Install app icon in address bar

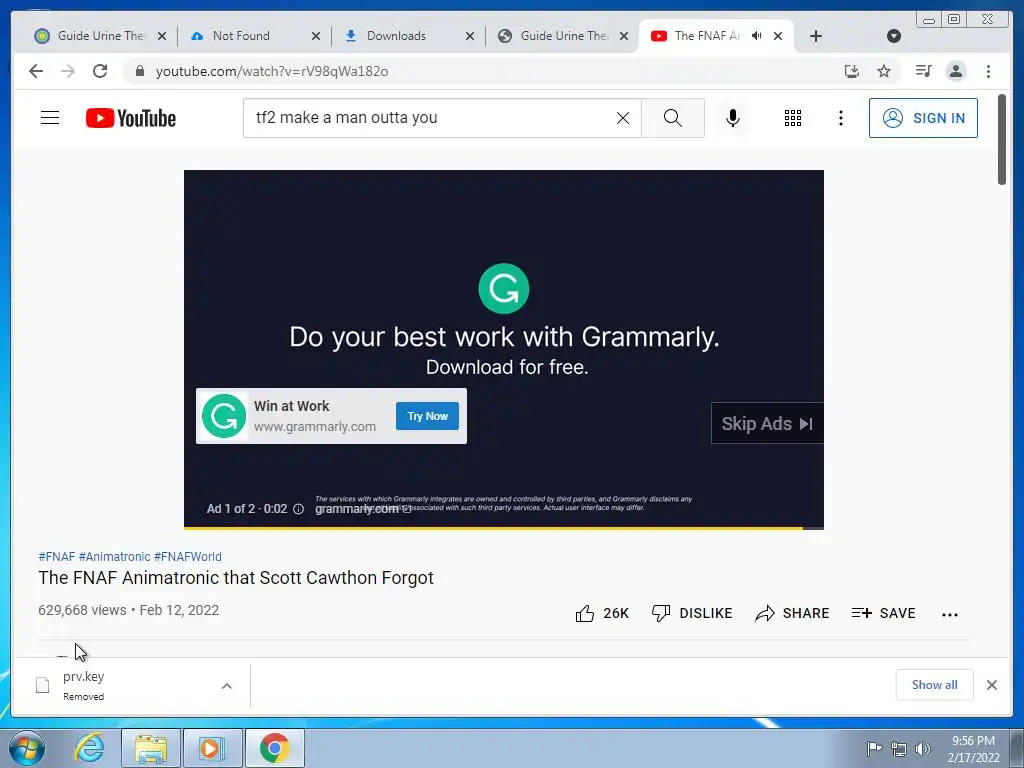point(852,71)
